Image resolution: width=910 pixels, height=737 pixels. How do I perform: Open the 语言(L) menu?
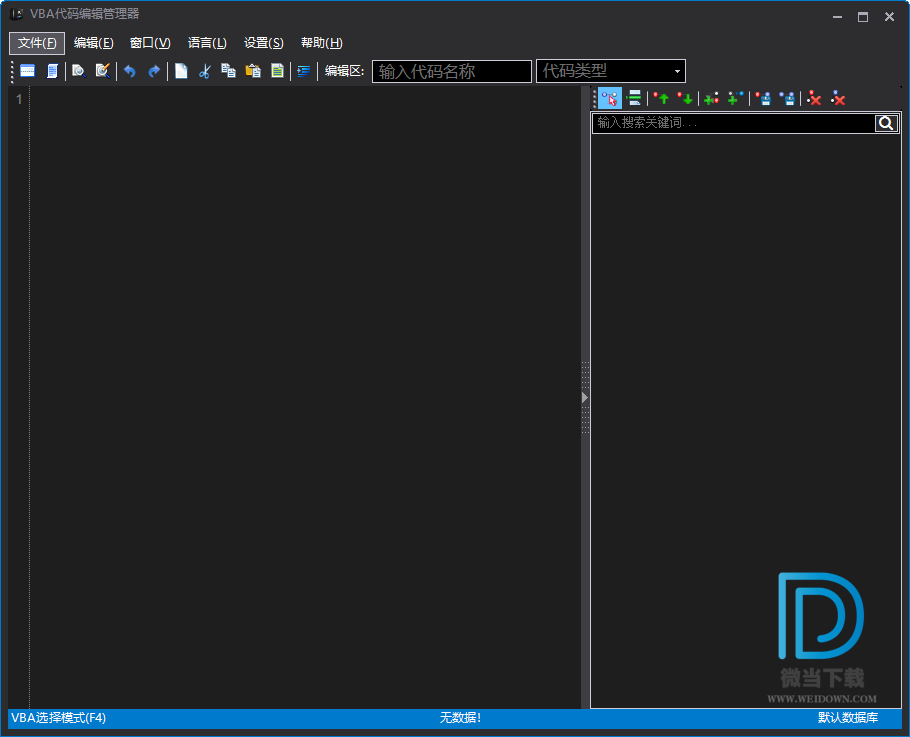(x=207, y=43)
